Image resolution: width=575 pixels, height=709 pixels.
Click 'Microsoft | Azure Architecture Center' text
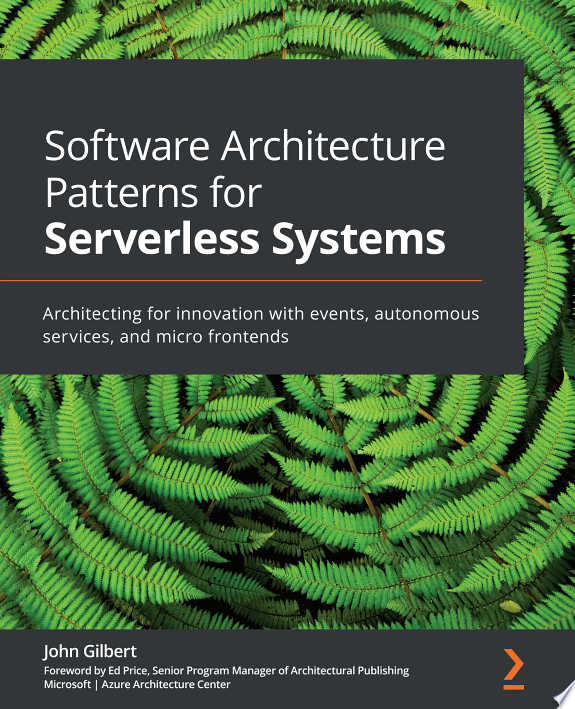[x=137, y=685]
